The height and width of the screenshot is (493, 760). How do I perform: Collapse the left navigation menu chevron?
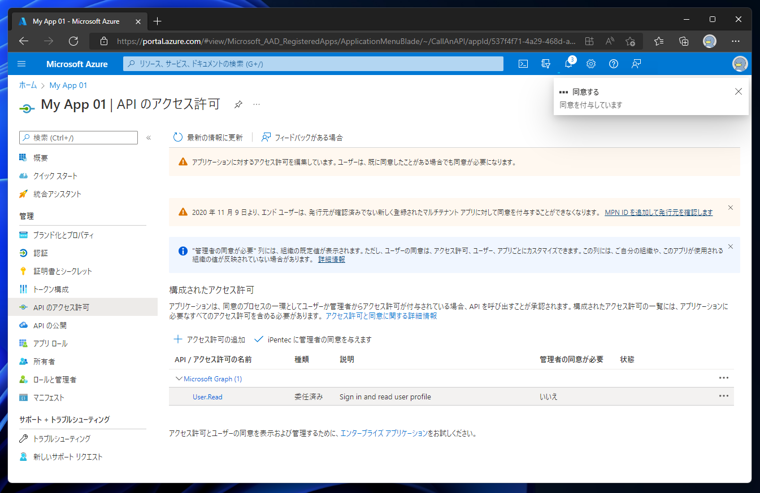[x=148, y=138]
